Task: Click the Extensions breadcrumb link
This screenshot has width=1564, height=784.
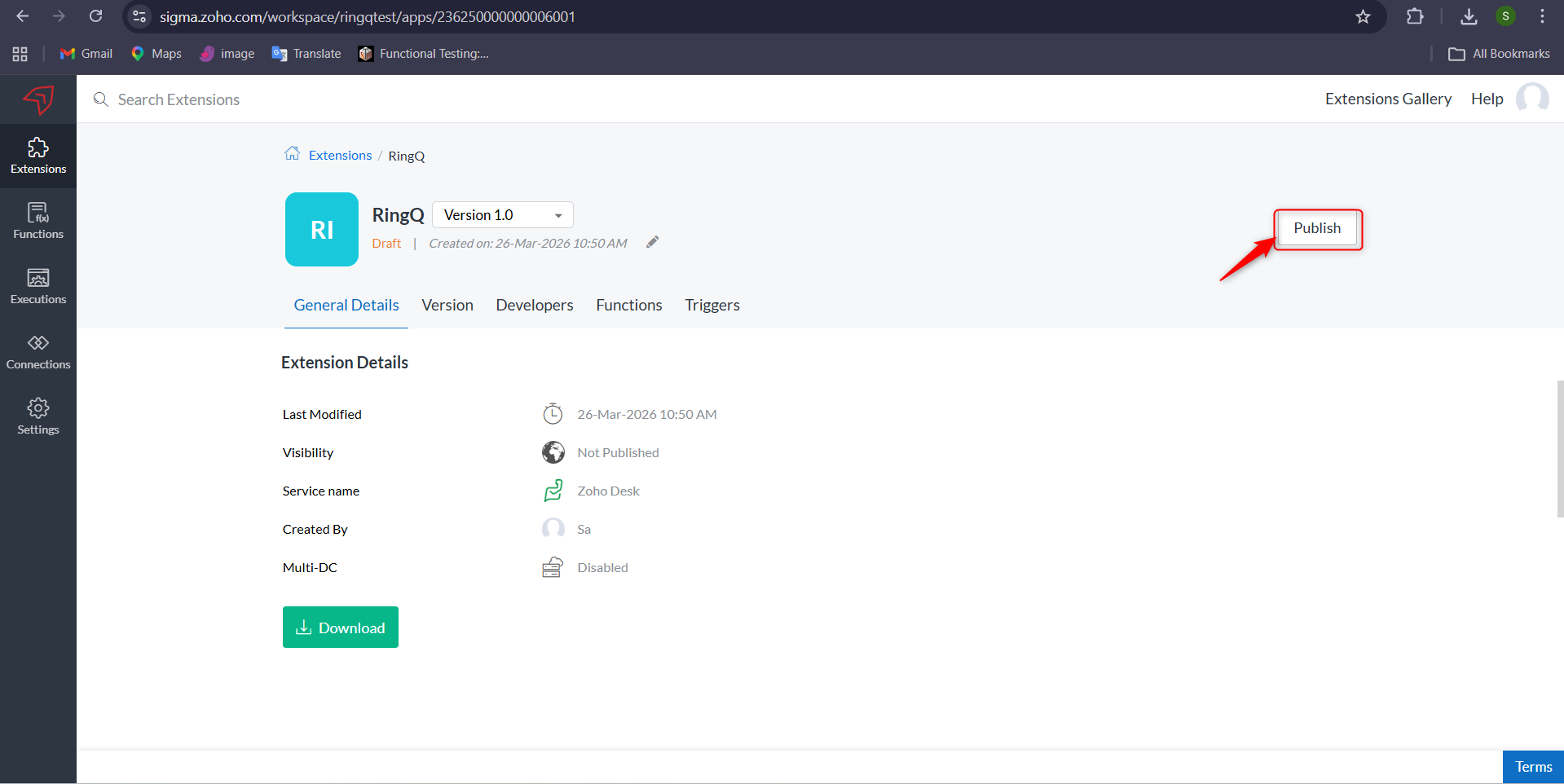Action: [x=340, y=155]
